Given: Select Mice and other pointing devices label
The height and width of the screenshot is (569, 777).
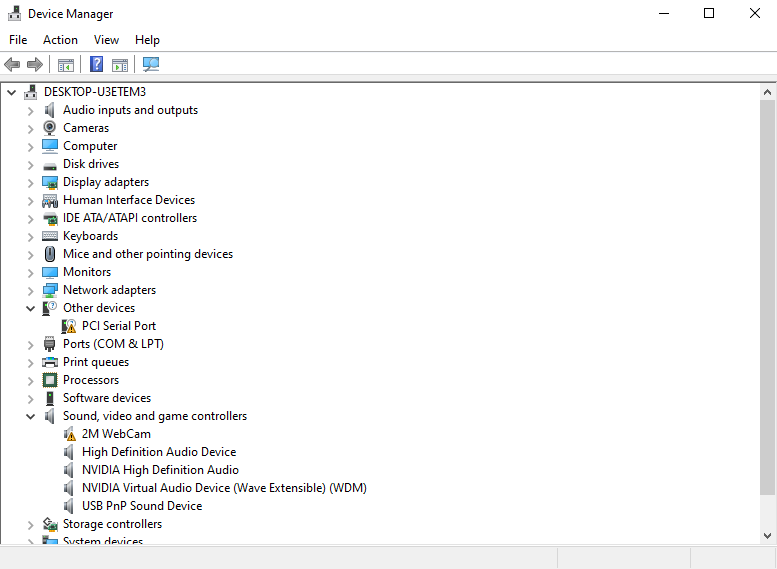Looking at the screenshot, I should click(x=148, y=254).
